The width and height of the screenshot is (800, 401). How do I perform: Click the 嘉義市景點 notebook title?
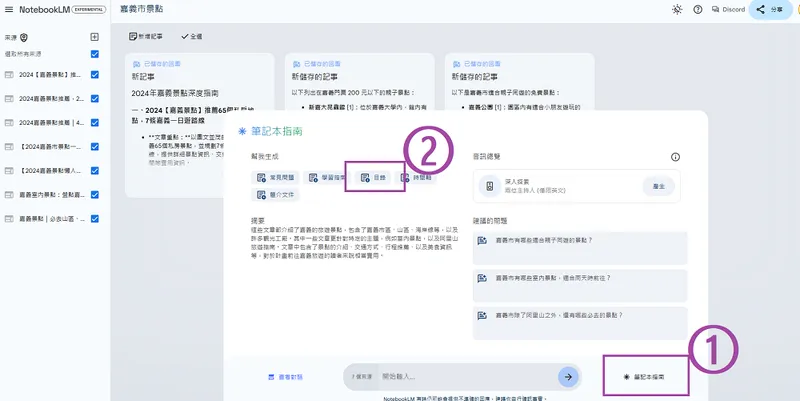coord(142,9)
